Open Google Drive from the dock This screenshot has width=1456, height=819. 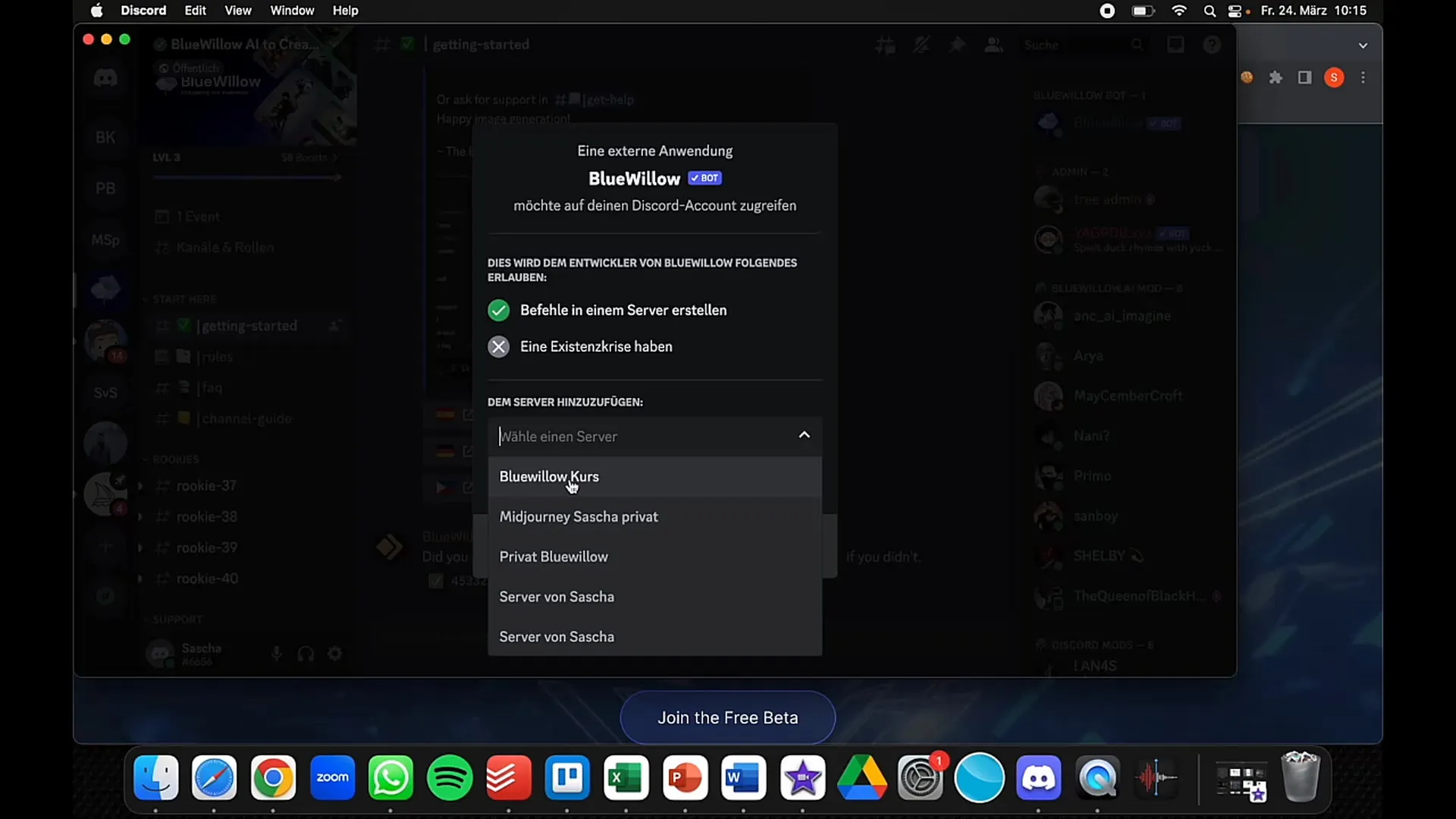click(861, 778)
